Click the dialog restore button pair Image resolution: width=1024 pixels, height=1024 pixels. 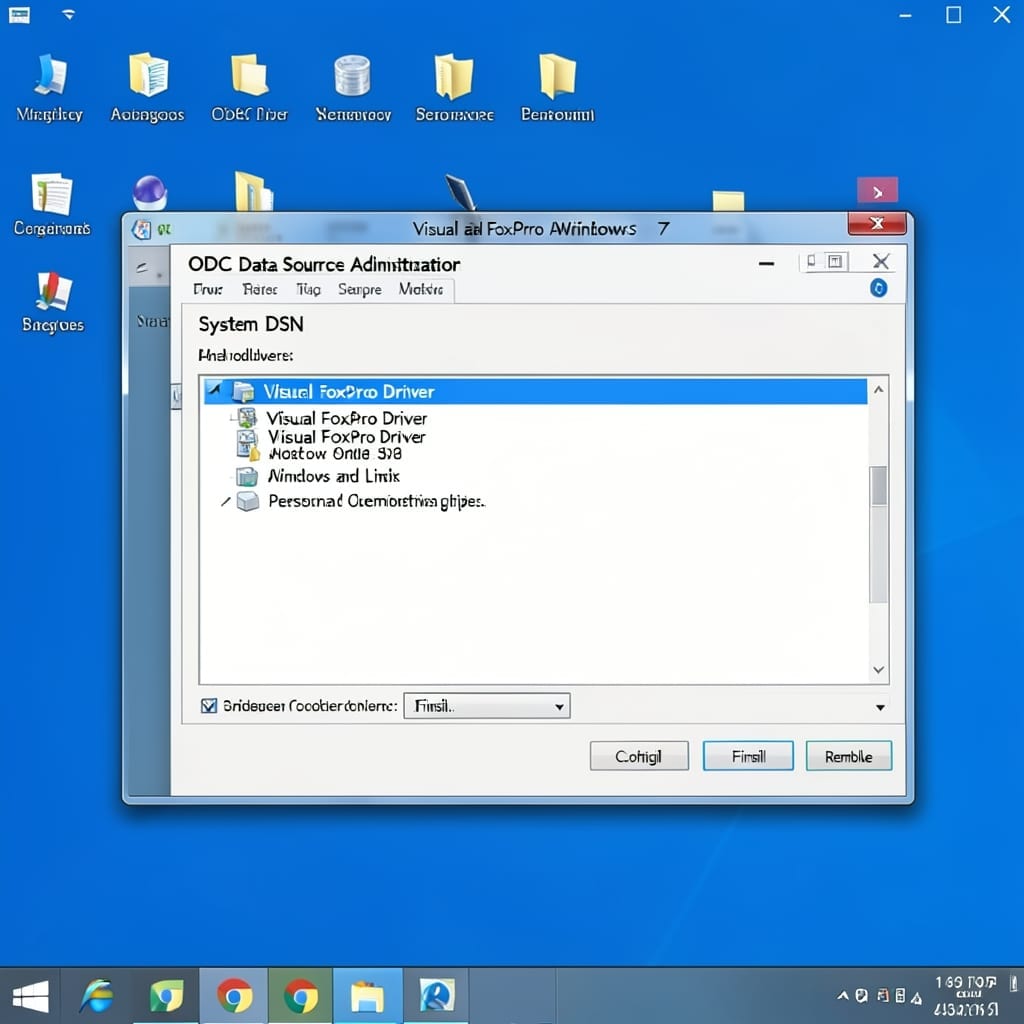pos(824,262)
